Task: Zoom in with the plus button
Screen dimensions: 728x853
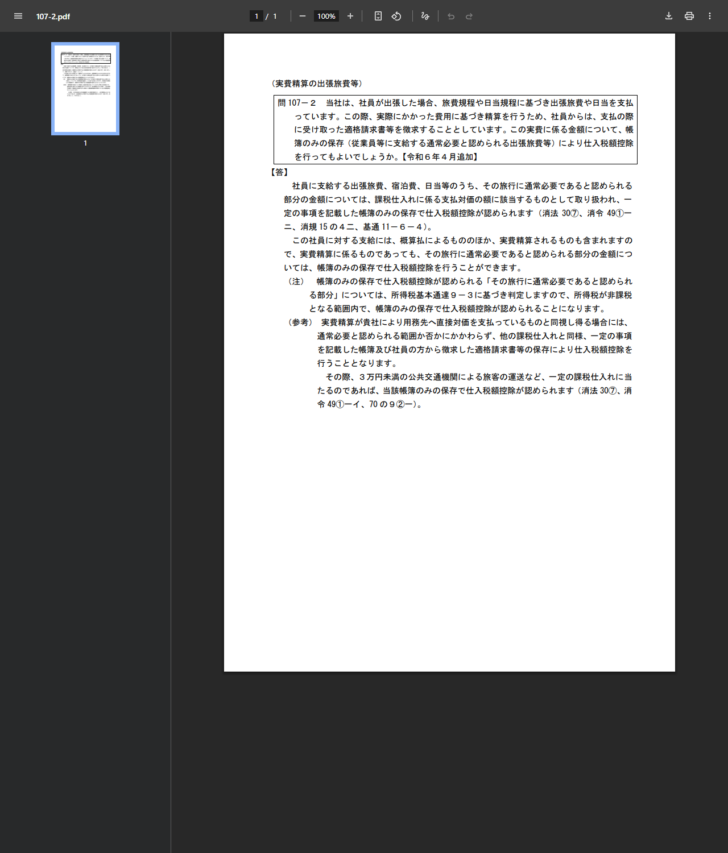Action: click(x=350, y=16)
